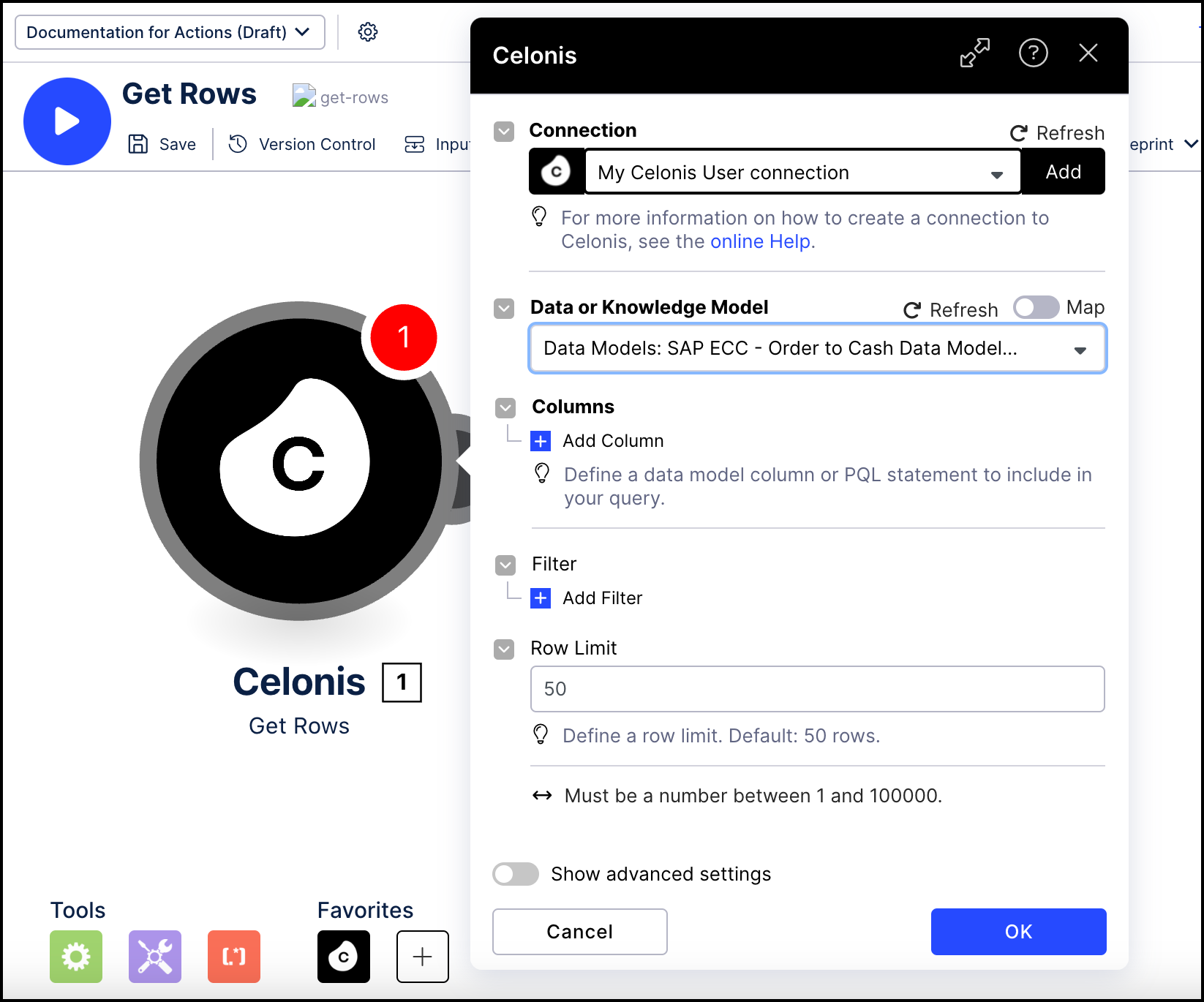Screen dimensions: 1204x1002
Task: Open the help question mark icon
Action: point(1034,53)
